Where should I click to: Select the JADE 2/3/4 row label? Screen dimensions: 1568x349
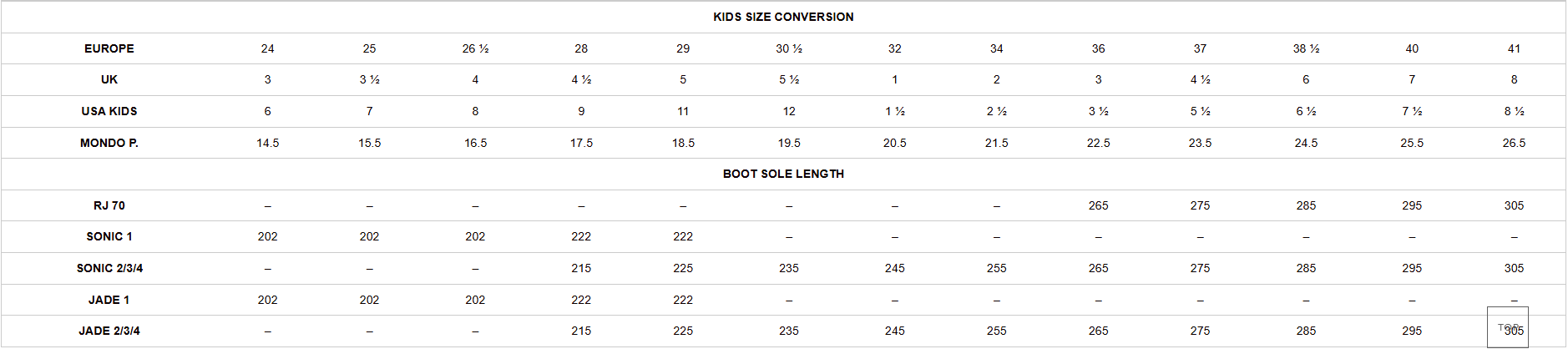click(109, 331)
